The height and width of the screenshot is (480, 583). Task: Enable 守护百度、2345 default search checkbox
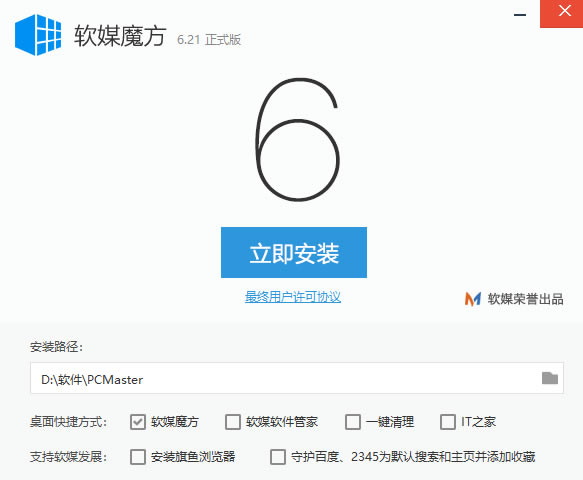(x=278, y=457)
